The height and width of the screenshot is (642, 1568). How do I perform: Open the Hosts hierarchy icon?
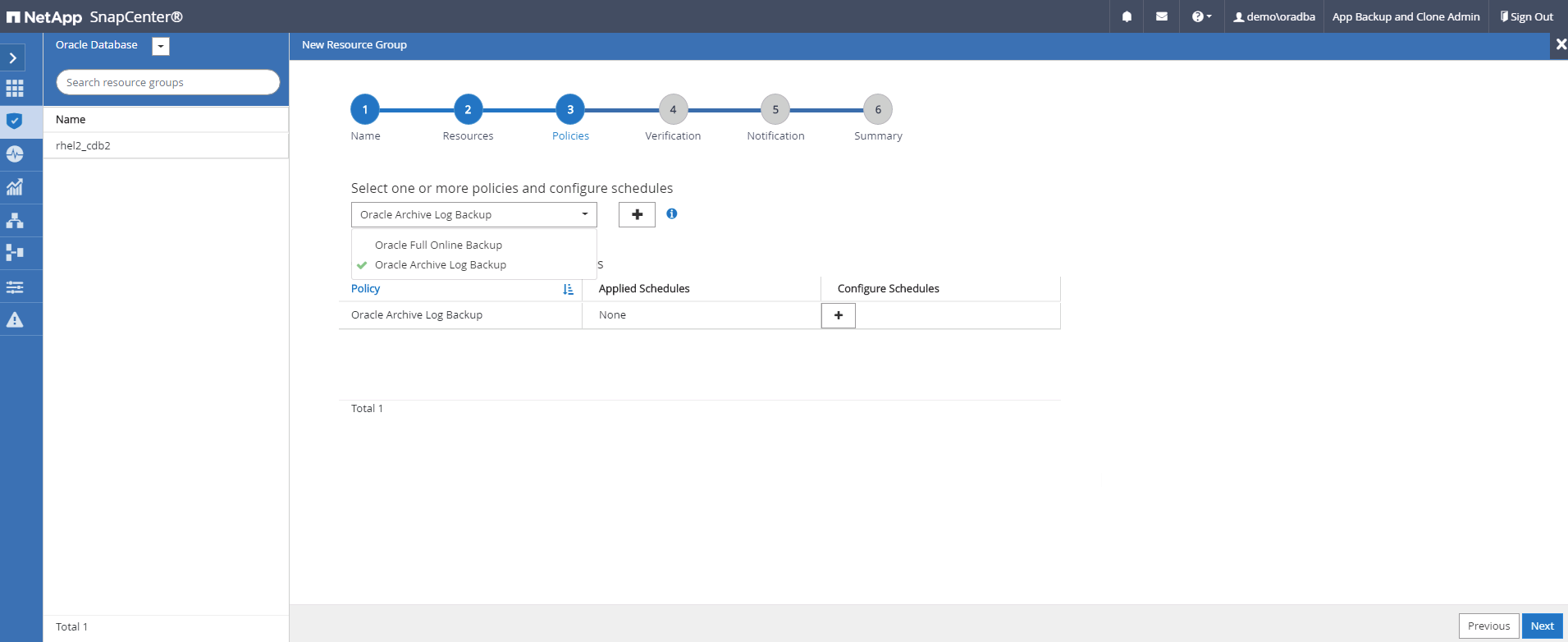(x=15, y=220)
